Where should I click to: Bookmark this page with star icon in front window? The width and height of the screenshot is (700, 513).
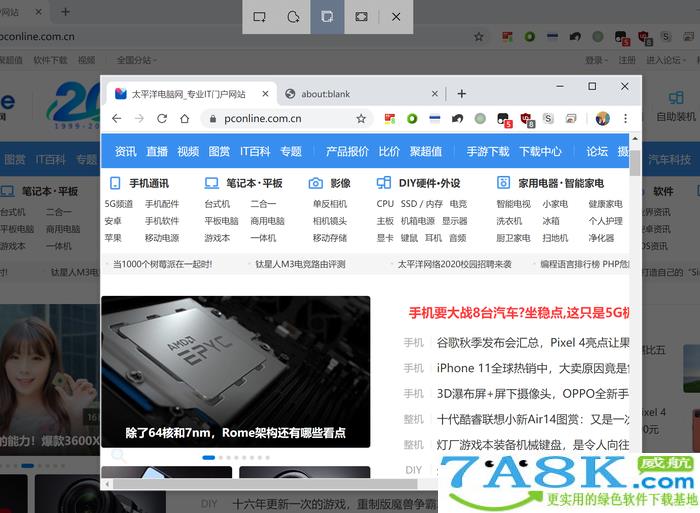click(x=361, y=118)
